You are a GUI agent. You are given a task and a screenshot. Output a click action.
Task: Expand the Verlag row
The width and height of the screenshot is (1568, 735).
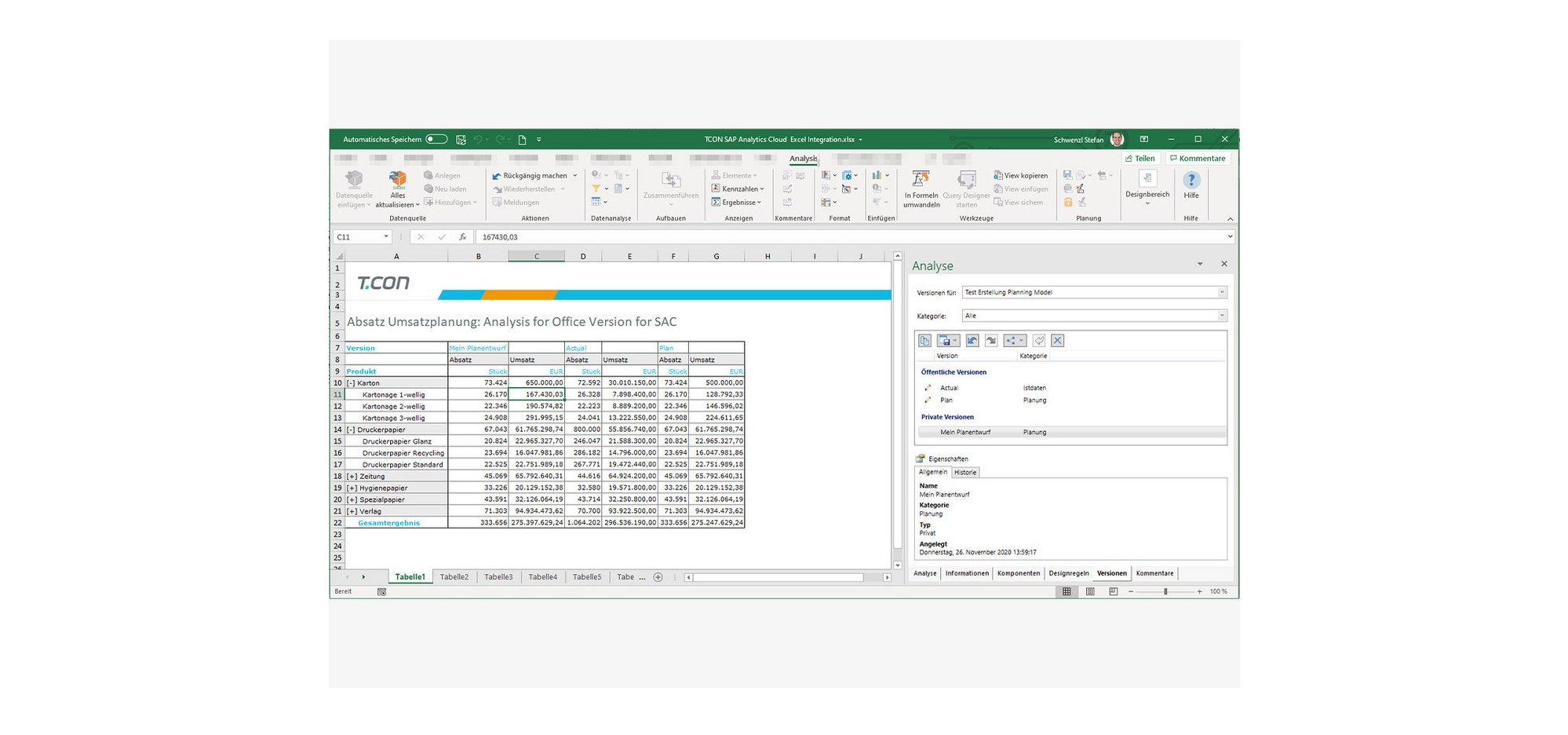[352, 511]
